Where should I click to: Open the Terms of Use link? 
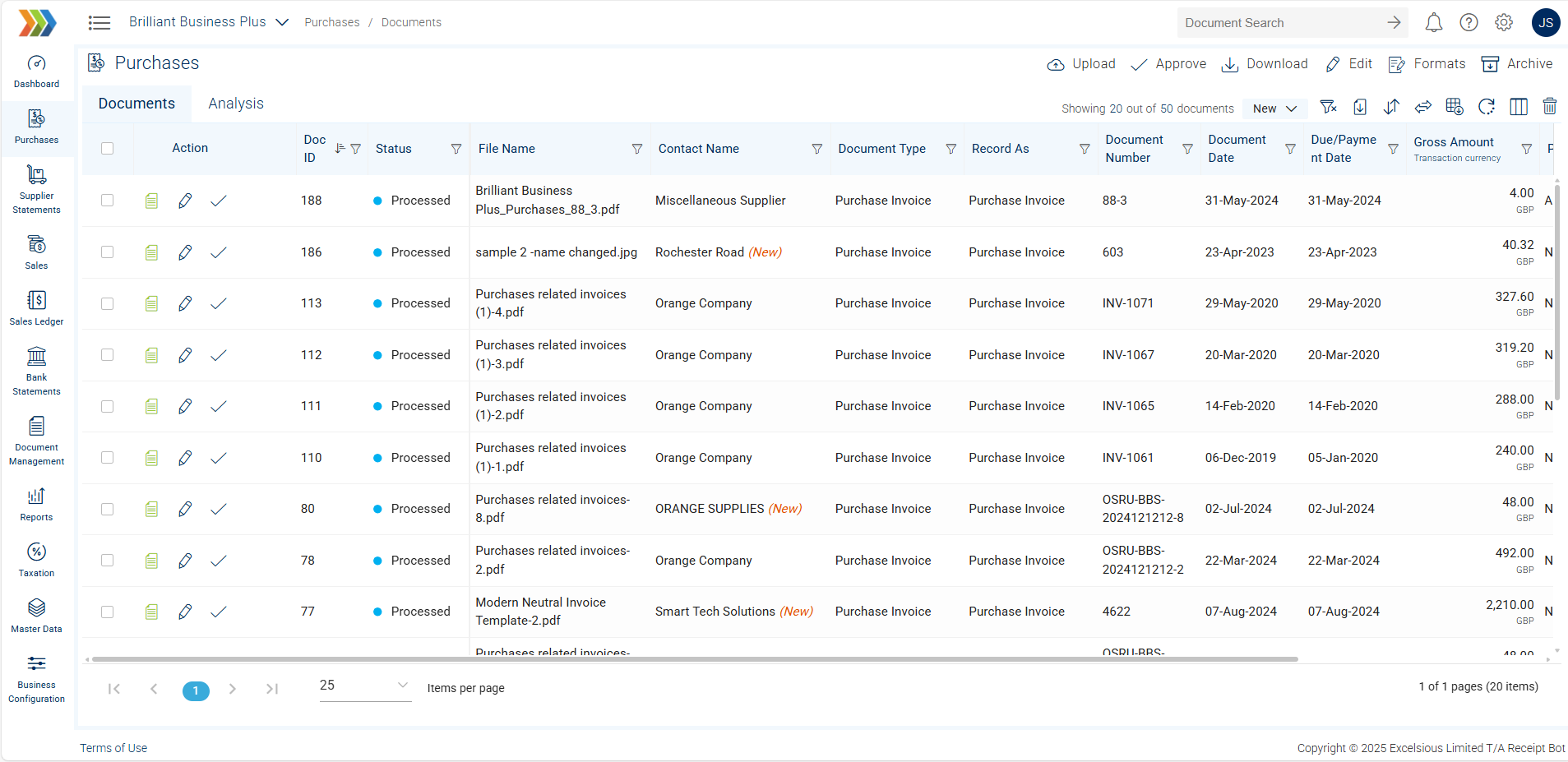tap(113, 747)
